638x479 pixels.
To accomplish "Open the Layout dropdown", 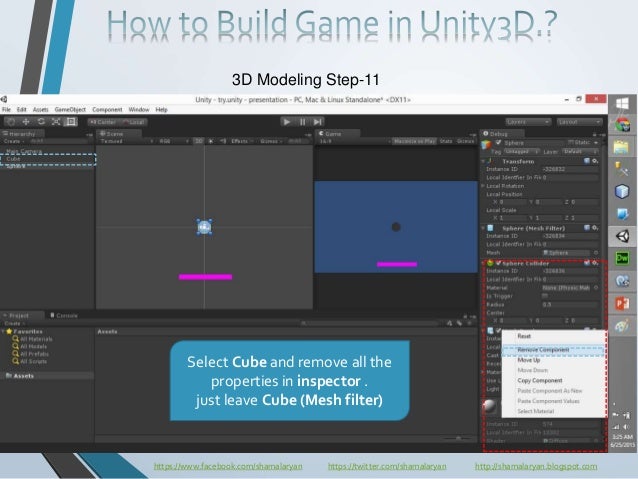I will (579, 122).
